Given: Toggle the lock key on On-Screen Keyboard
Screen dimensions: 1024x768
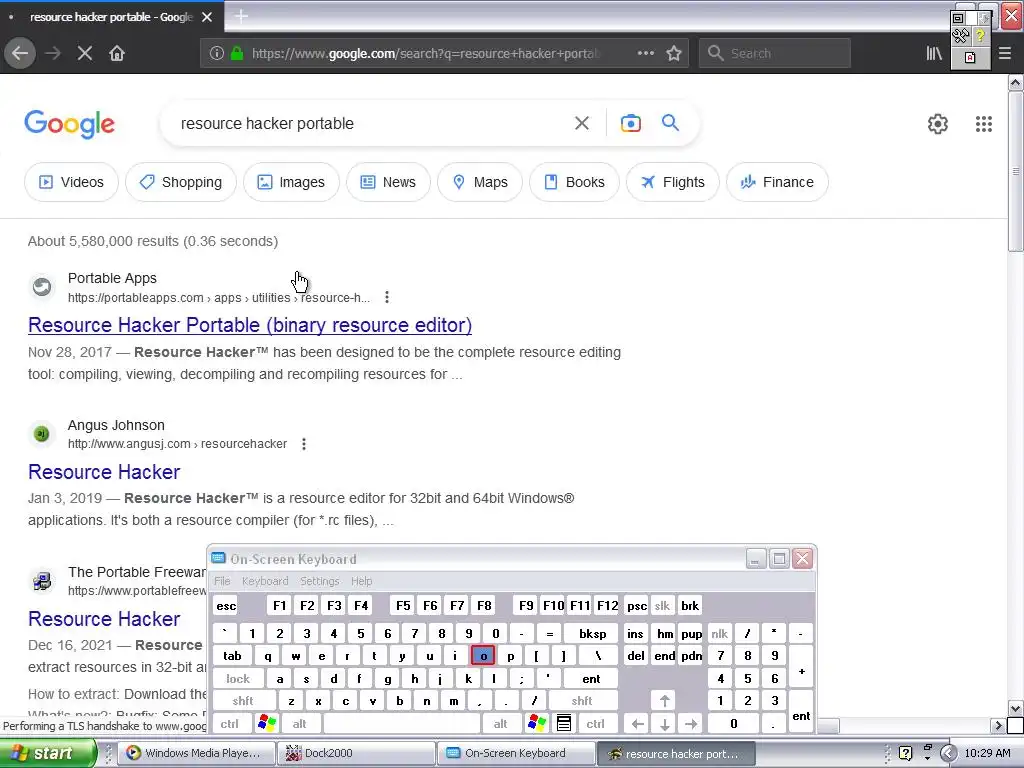Looking at the screenshot, I should click(238, 679).
